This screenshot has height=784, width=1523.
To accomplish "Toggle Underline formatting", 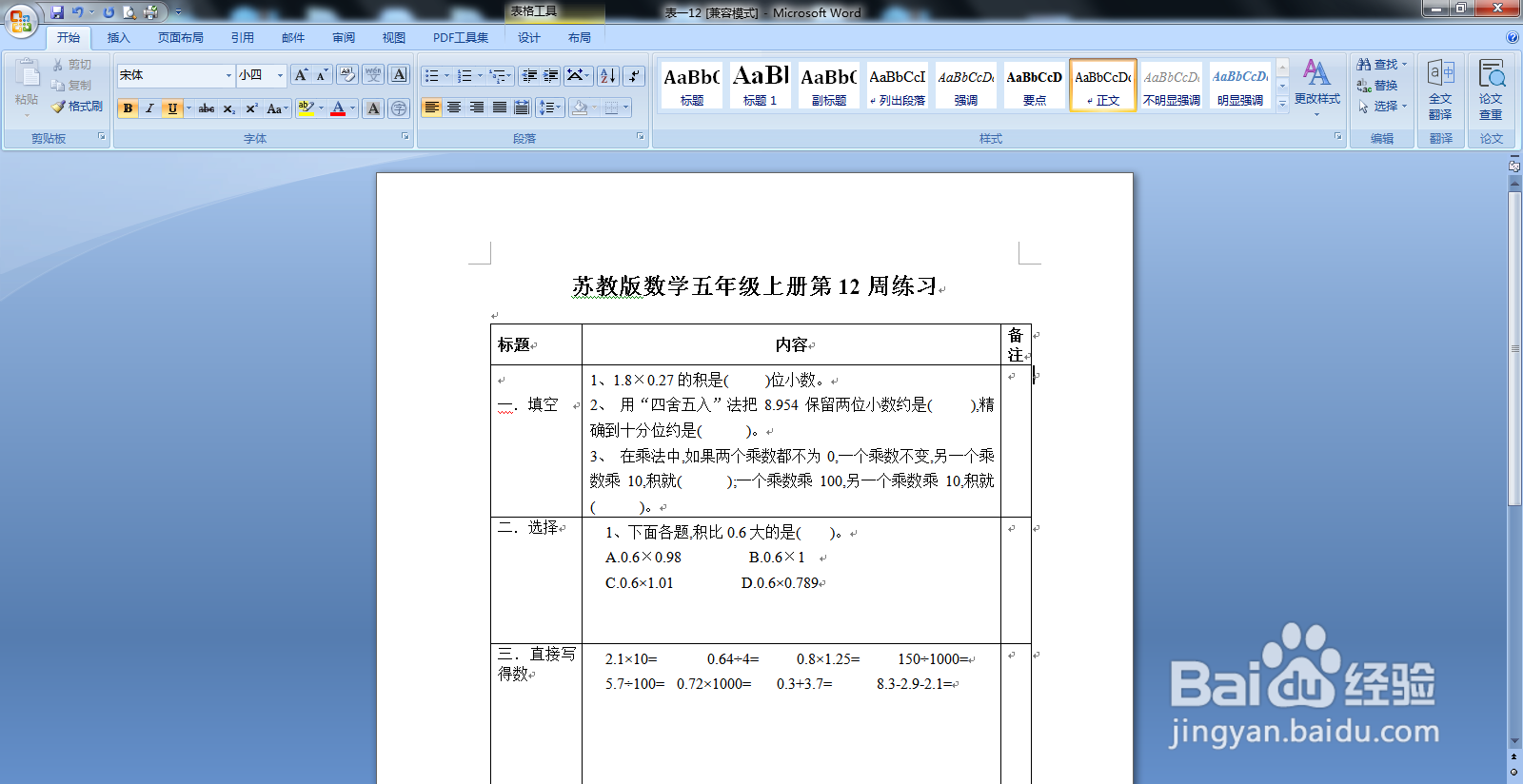I will point(172,108).
